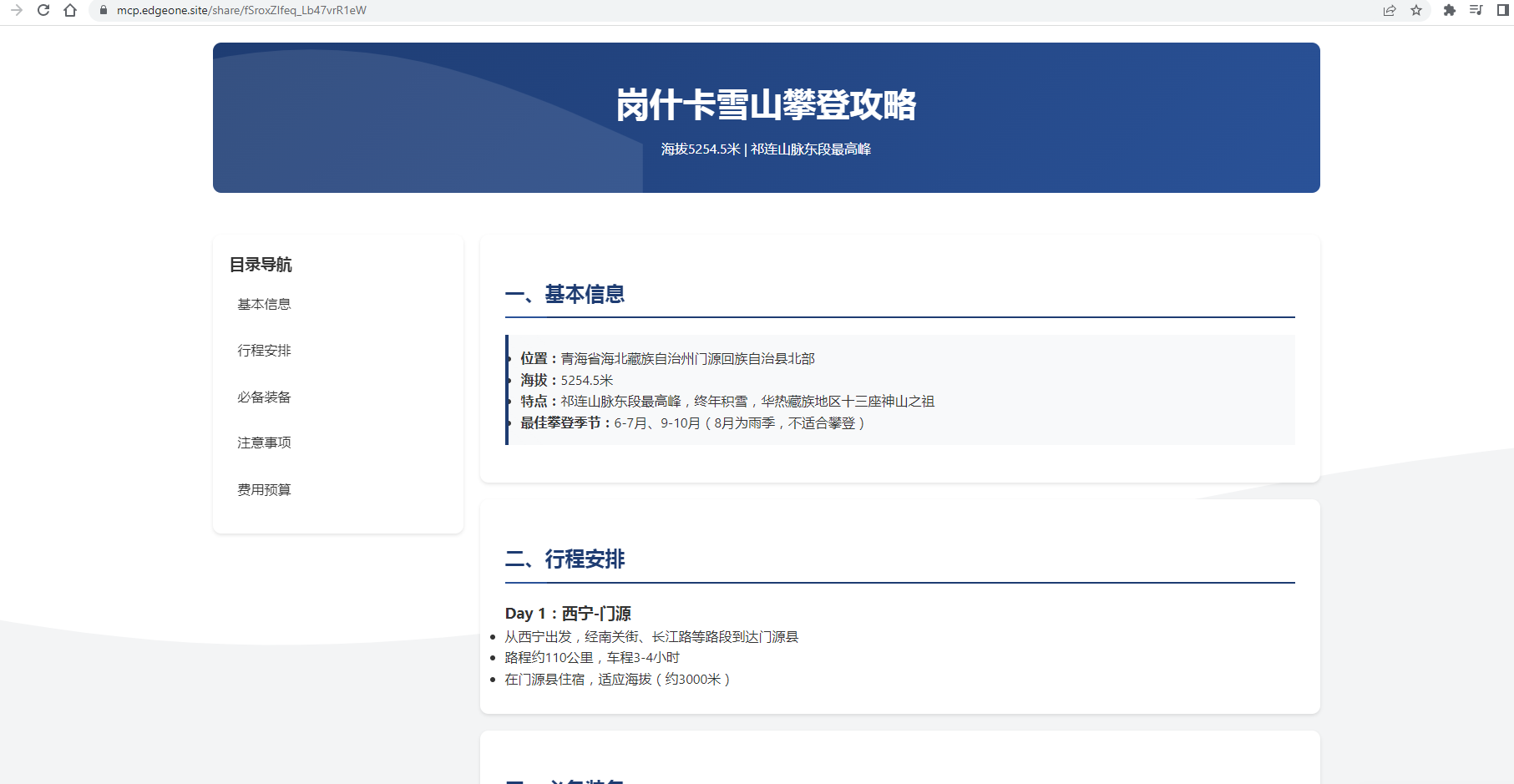The image size is (1514, 784).
Task: Go to the browser home page icon
Action: pyautogui.click(x=70, y=10)
